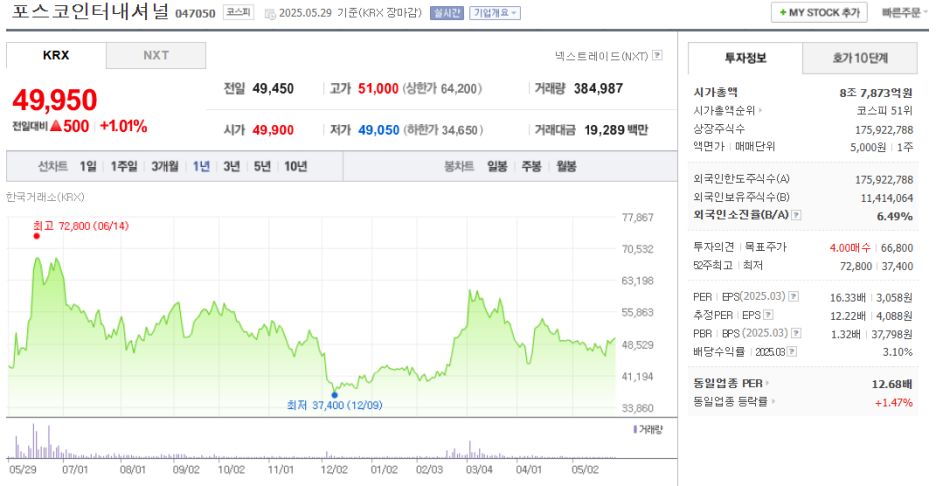Screen dimensions: 936x486
Task: Click the 거래량 value 384,987
Action: pos(598,88)
